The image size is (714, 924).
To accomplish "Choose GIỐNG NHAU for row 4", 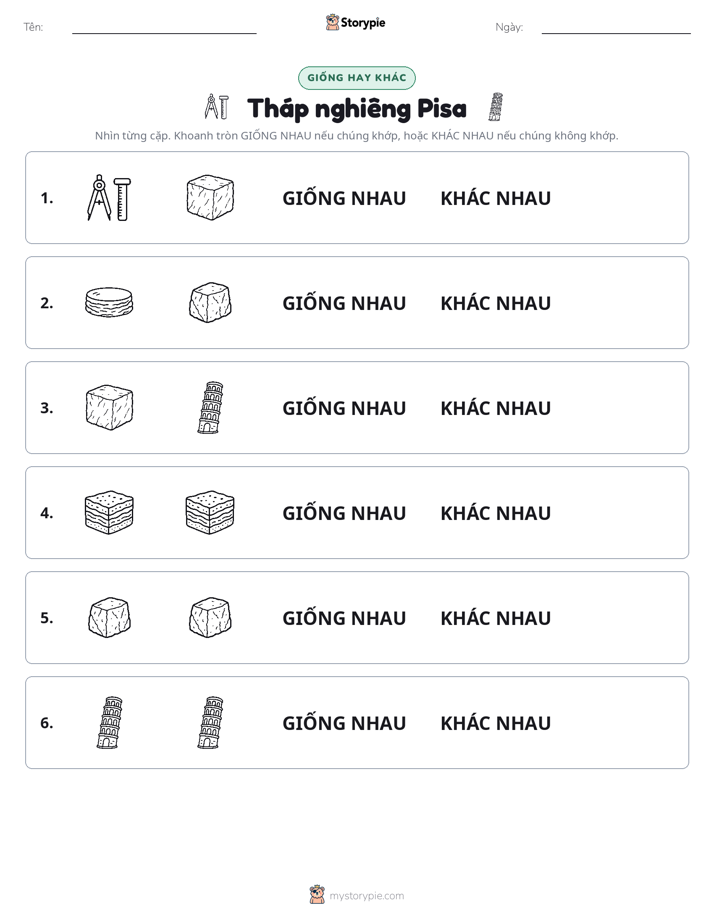I will coord(344,513).
